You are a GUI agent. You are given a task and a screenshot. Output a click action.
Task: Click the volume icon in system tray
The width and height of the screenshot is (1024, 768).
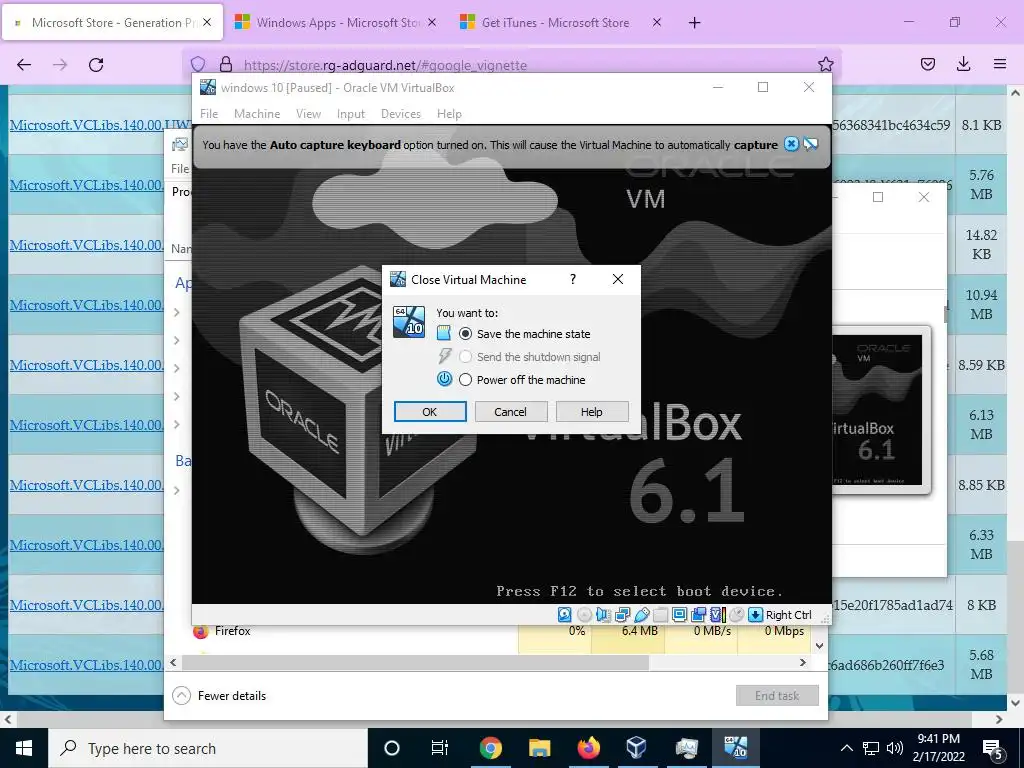coord(895,748)
